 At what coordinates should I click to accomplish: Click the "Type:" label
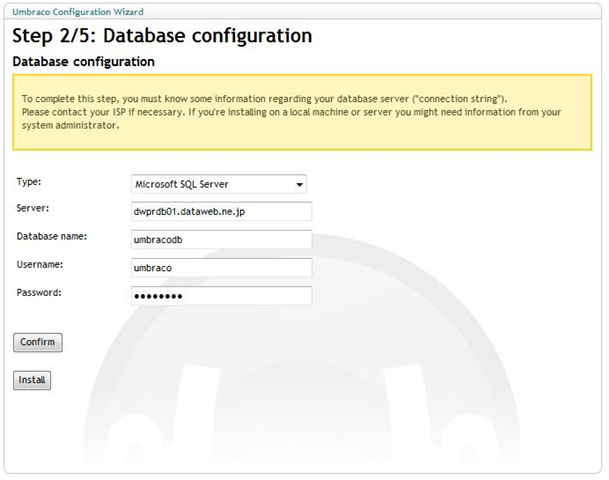(29, 182)
